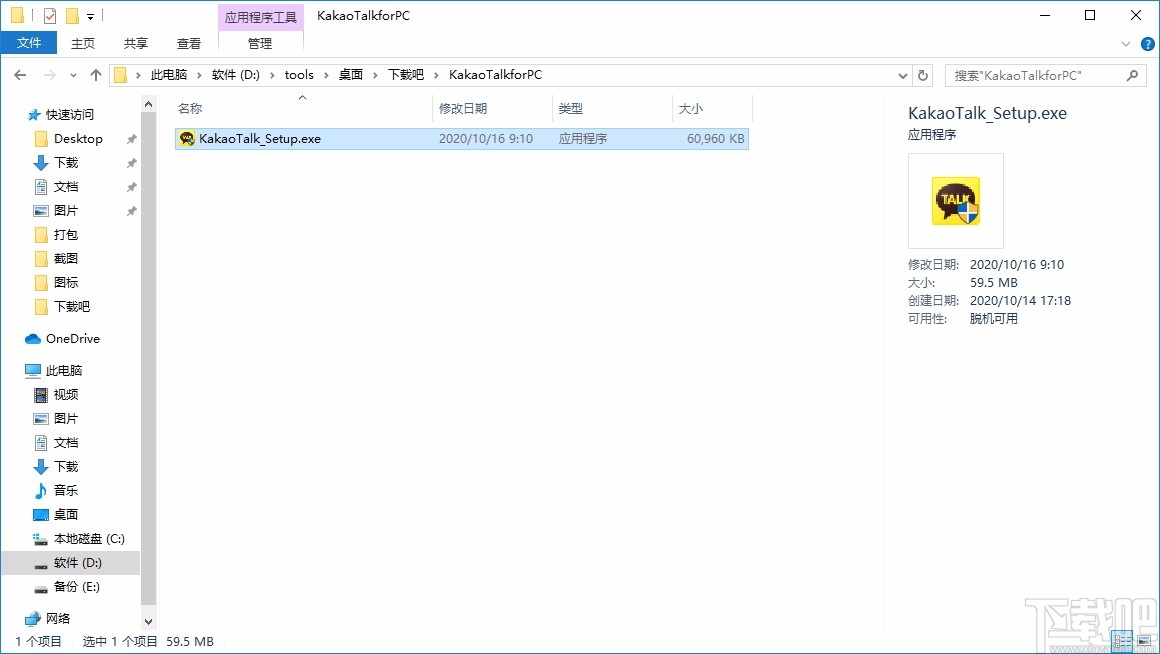Select the 应用程序工具 contextual tab
This screenshot has height=654, width=1160.
(261, 16)
